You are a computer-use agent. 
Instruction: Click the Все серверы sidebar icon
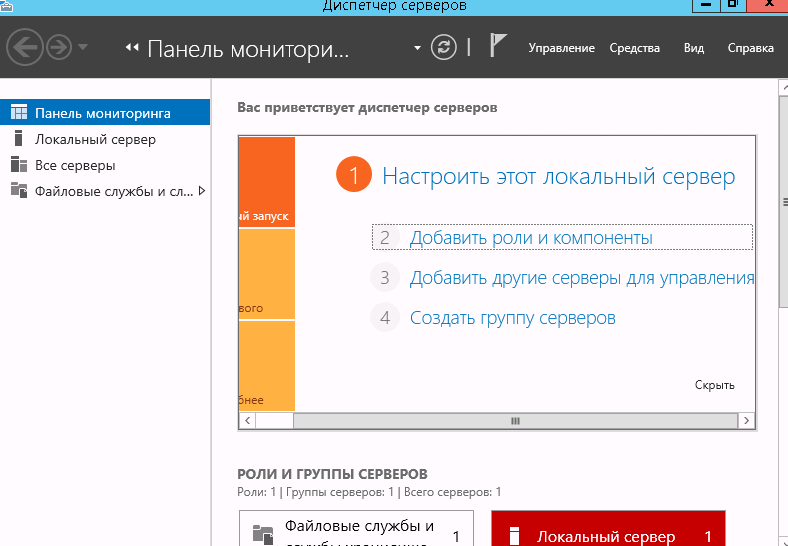point(18,165)
